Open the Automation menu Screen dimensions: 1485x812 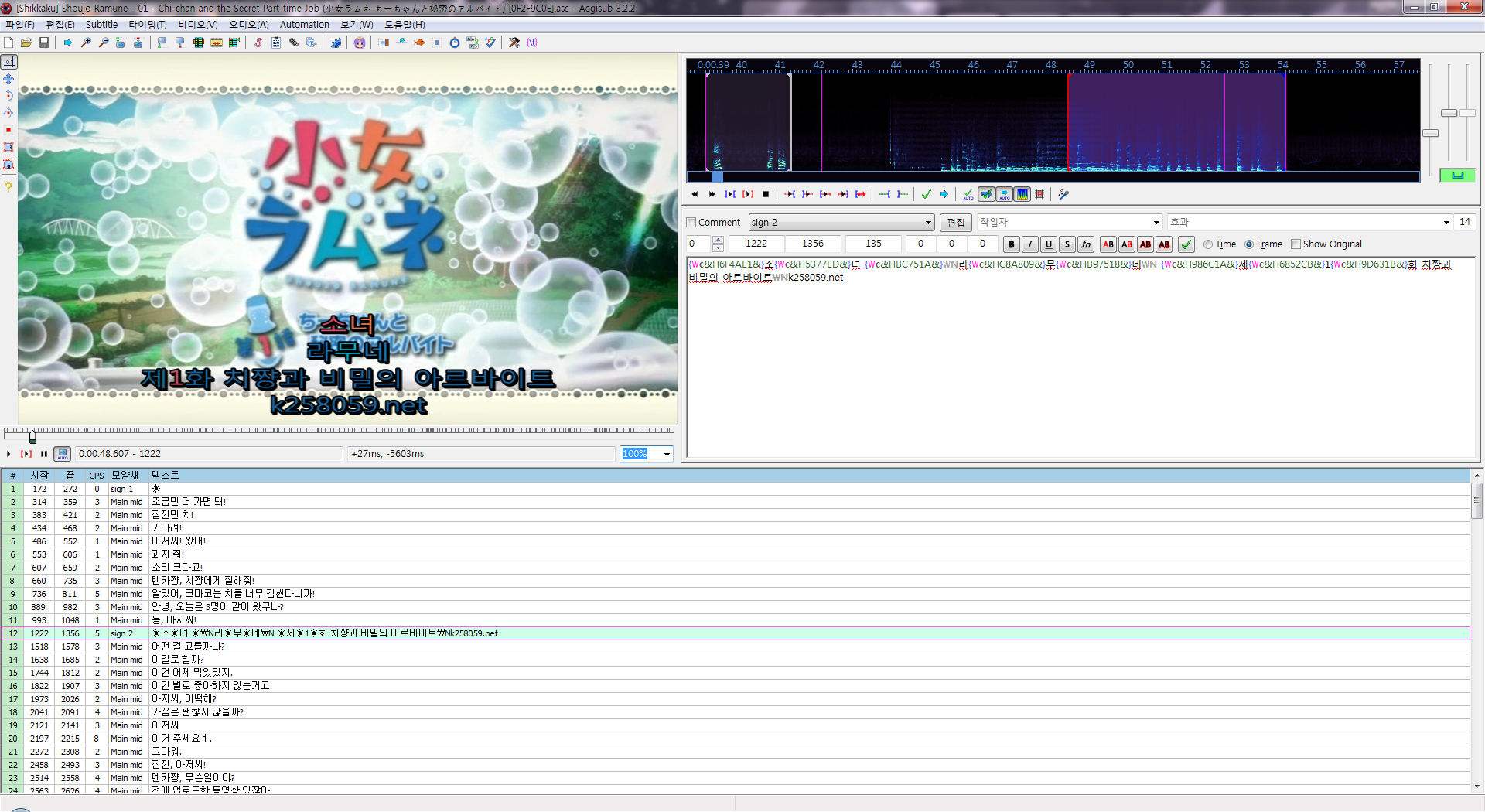click(x=305, y=25)
